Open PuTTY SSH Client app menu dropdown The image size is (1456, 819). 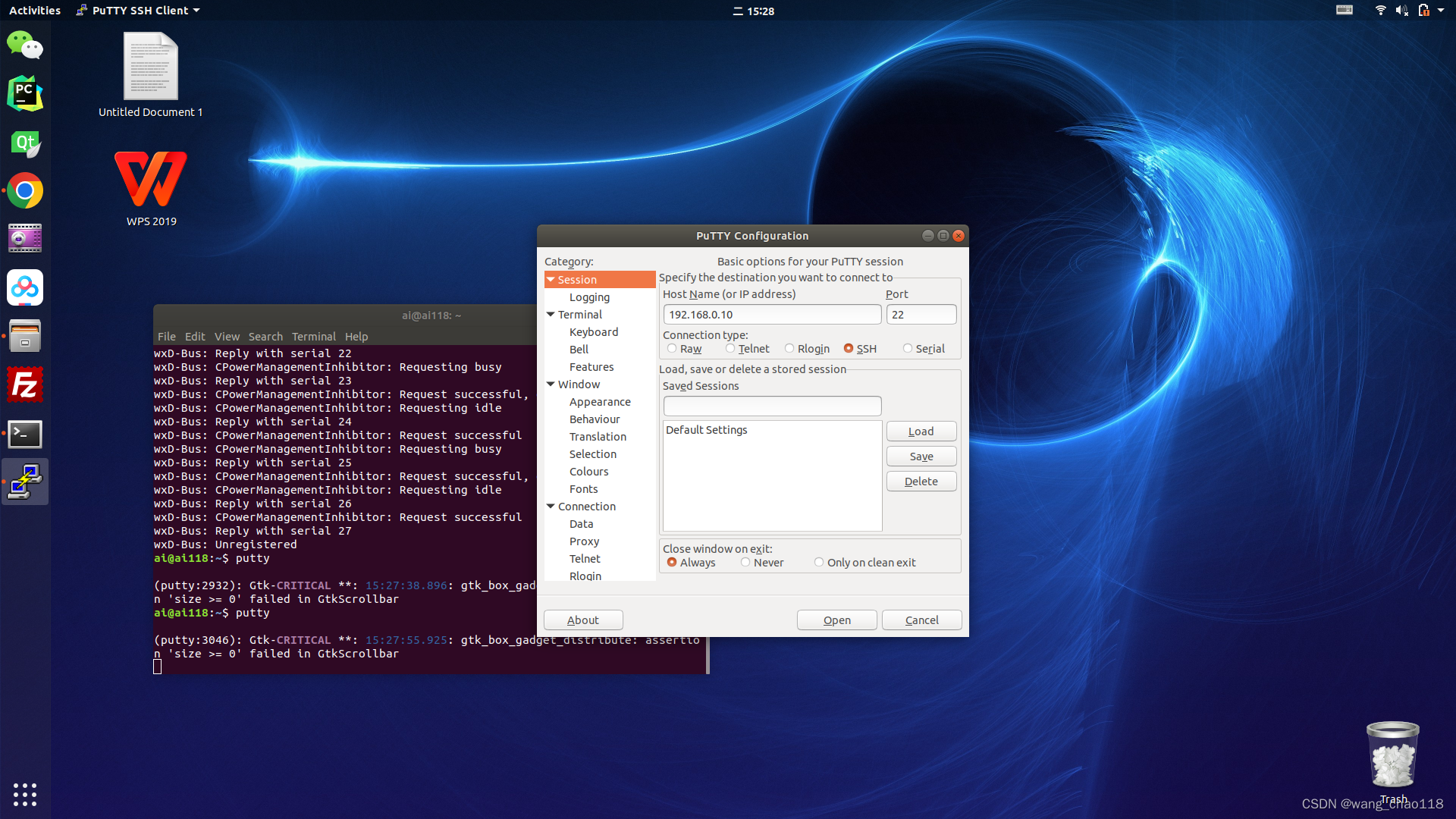coord(138,11)
